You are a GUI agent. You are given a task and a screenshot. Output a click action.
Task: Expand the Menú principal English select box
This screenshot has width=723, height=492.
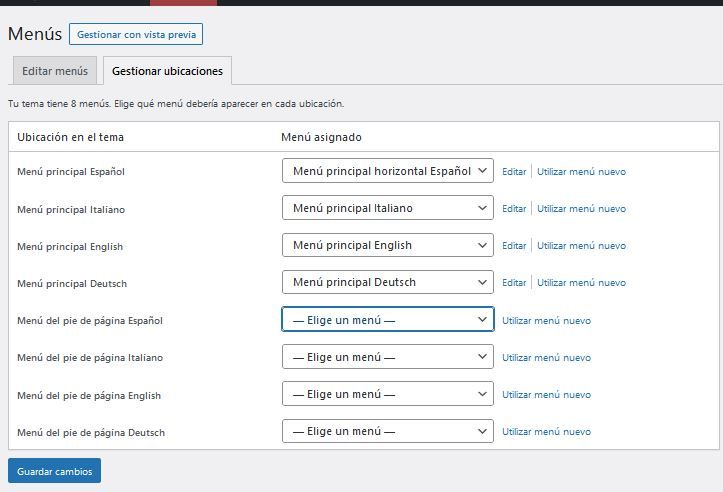[388, 245]
